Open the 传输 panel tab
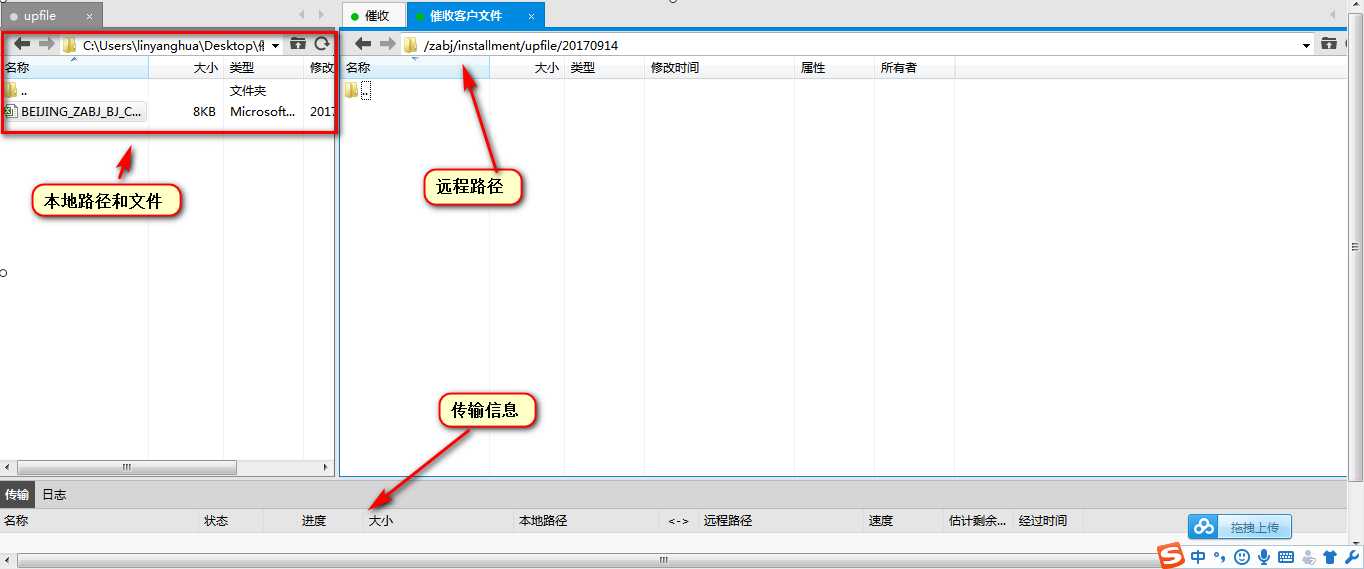Viewport: 1364px width, 569px height. pyautogui.click(x=17, y=494)
